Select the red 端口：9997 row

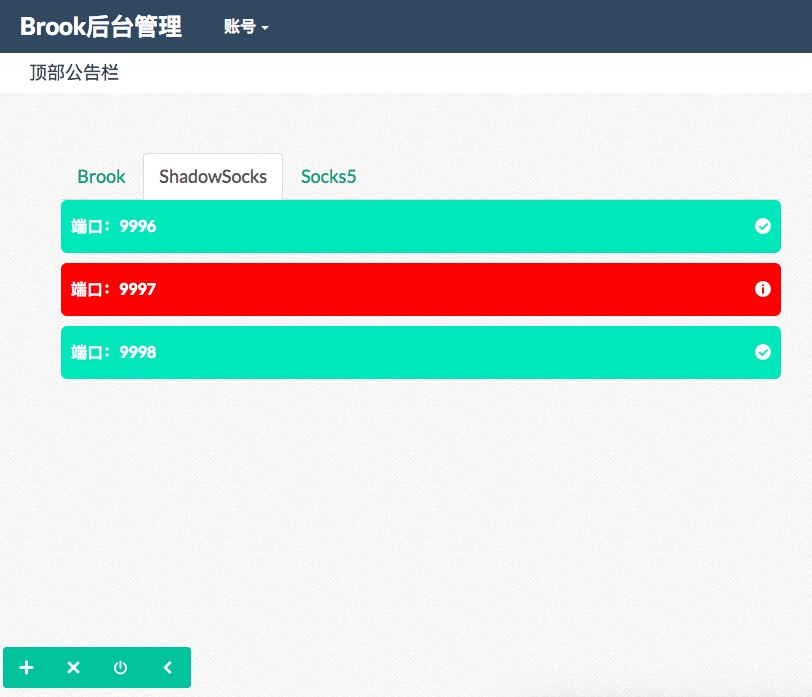tap(420, 289)
